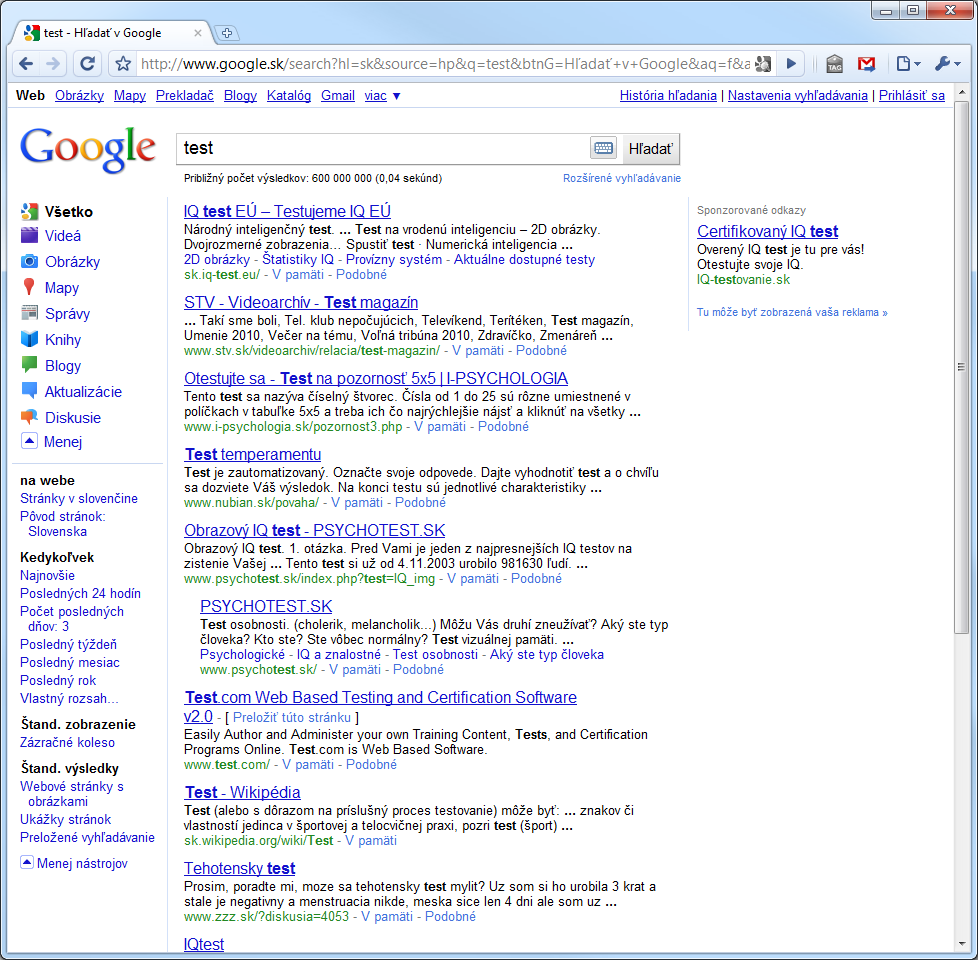Screen dimensions: 978x960
Task: Bookmark this page with the star icon
Action: point(123,64)
